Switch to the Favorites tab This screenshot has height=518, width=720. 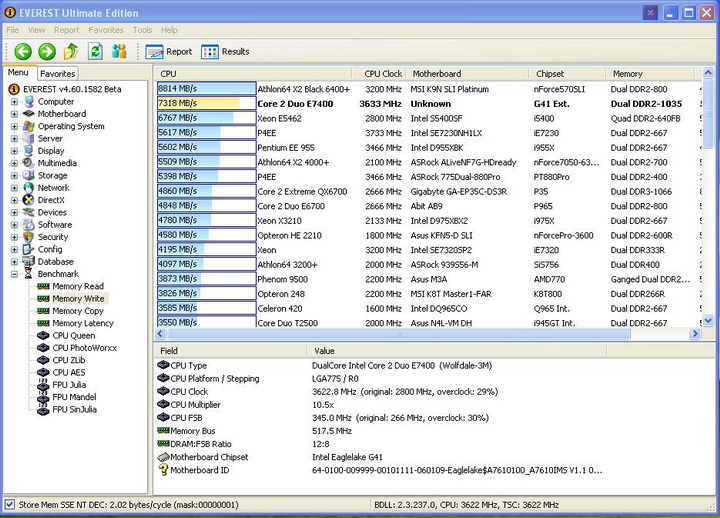click(x=57, y=73)
